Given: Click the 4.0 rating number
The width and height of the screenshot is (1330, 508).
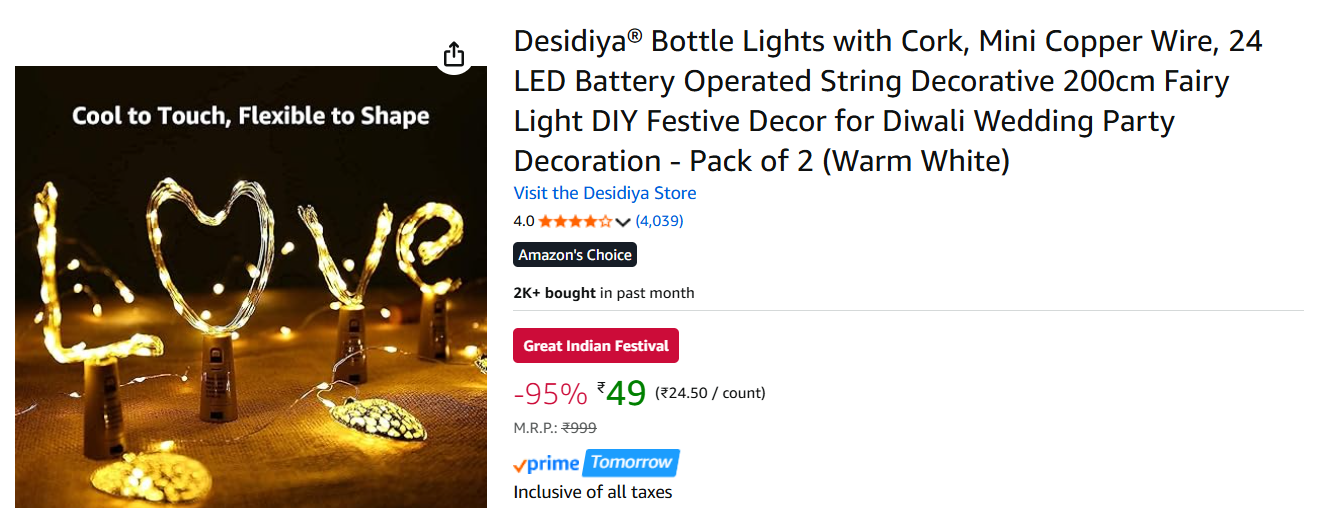Looking at the screenshot, I should (x=524, y=221).
